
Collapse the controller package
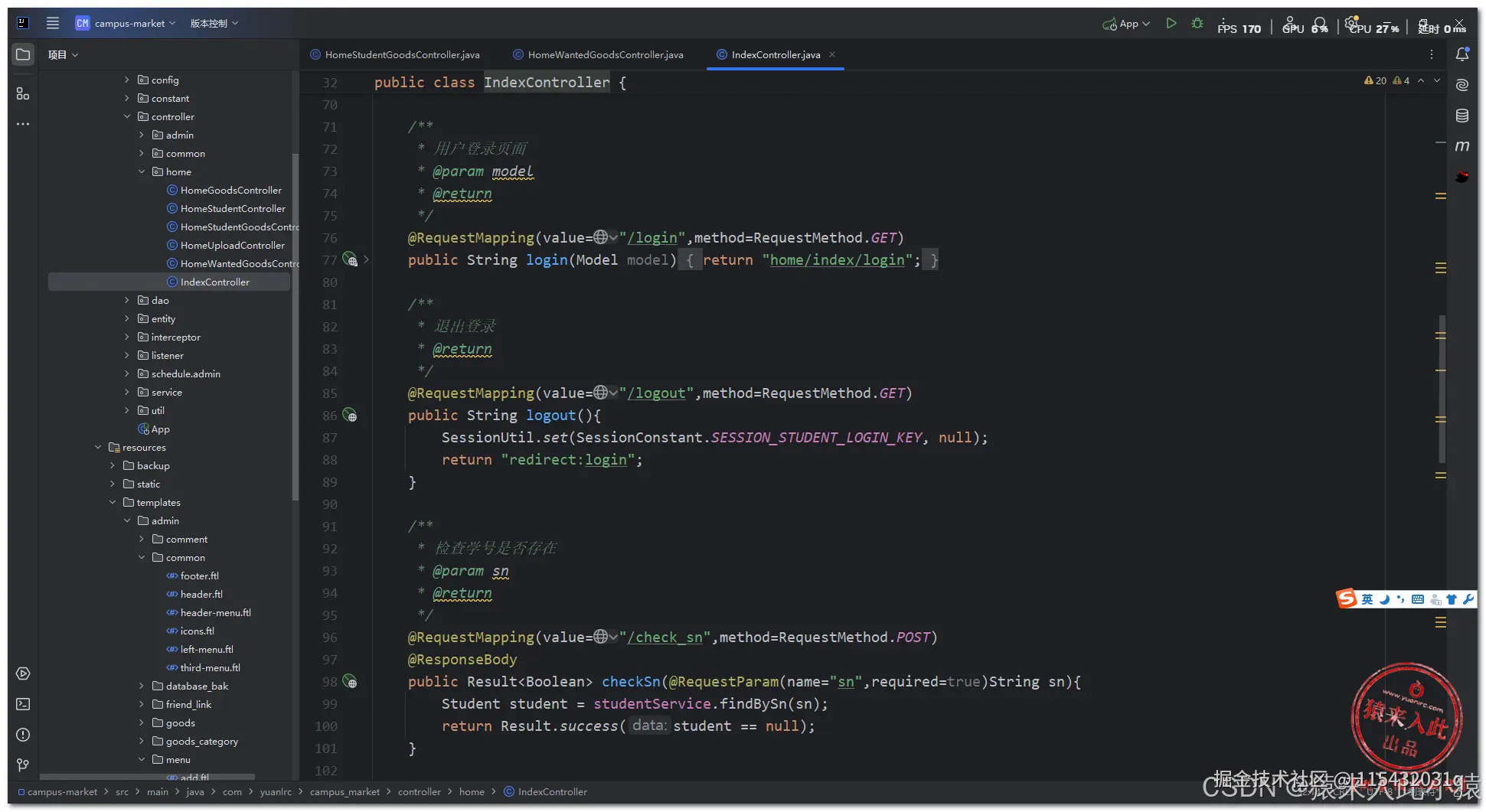click(127, 116)
